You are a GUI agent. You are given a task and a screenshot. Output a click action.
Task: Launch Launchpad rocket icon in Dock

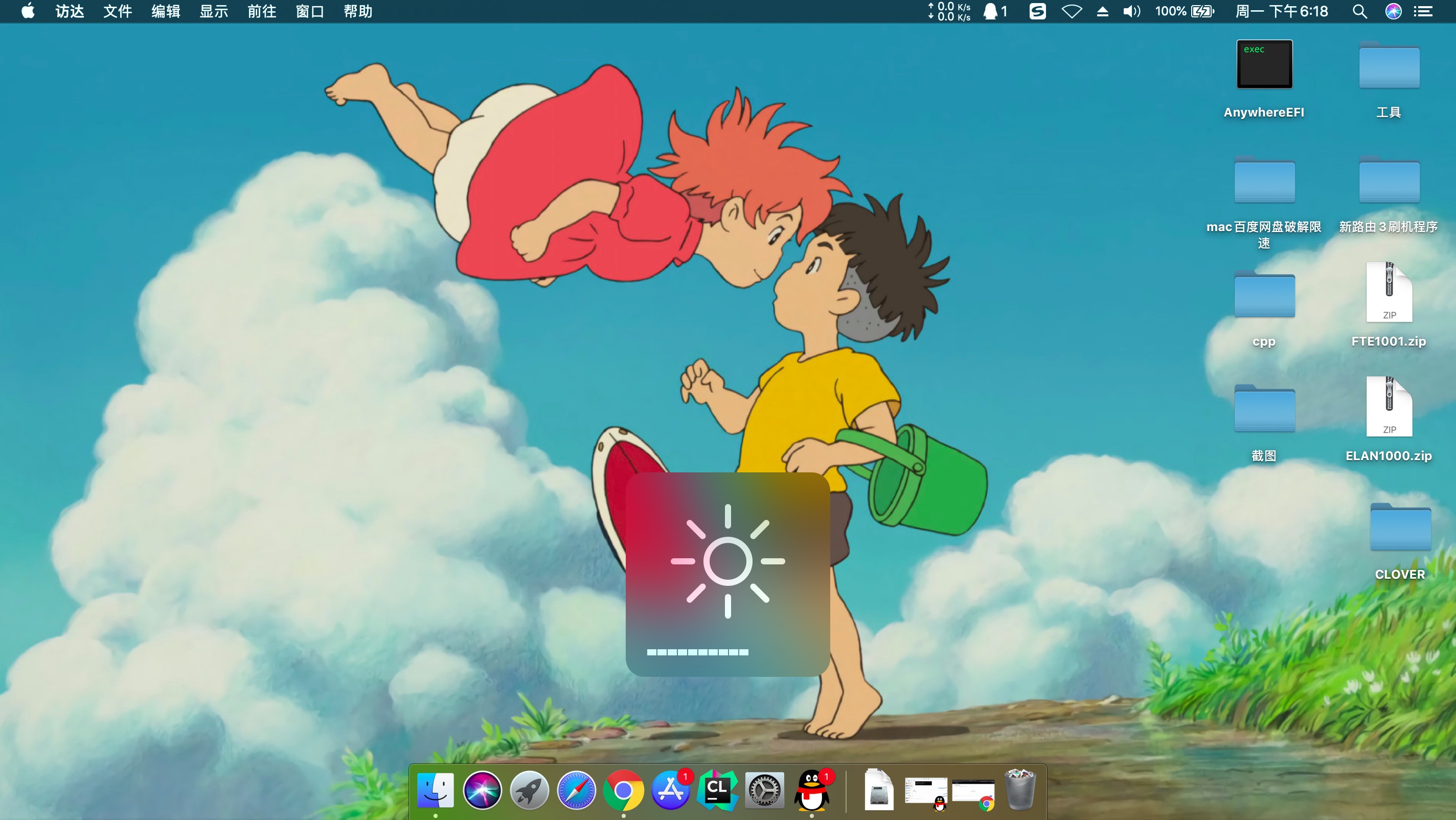coord(529,791)
